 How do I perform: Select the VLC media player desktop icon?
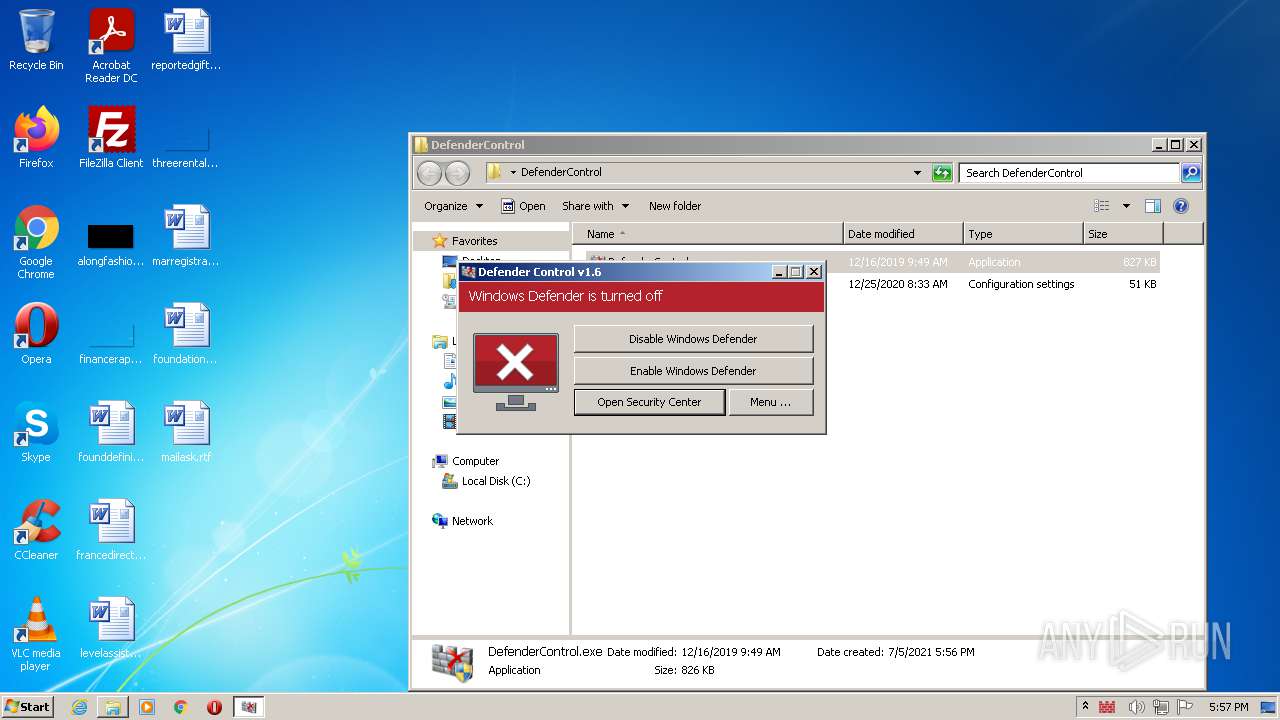(x=36, y=634)
